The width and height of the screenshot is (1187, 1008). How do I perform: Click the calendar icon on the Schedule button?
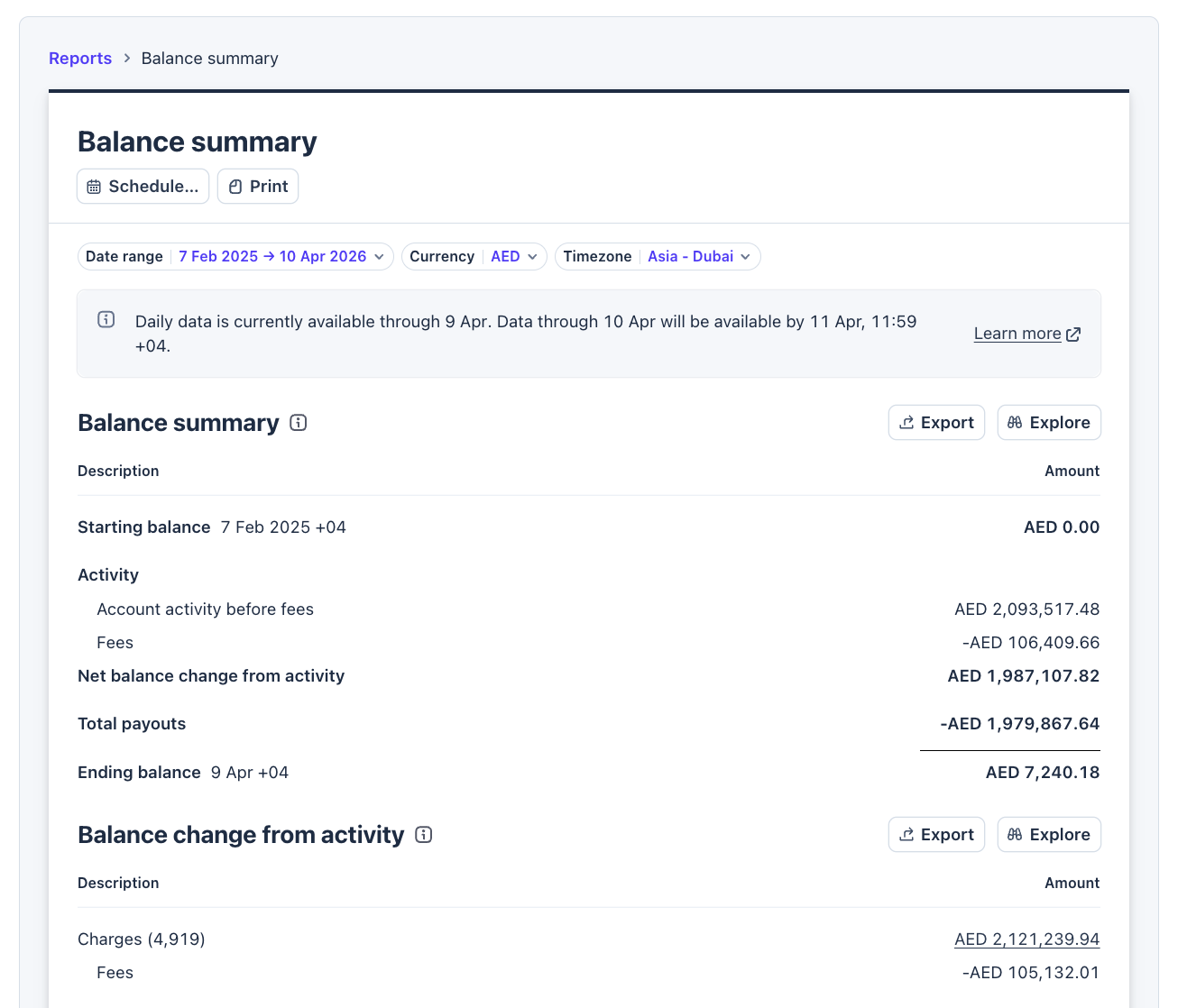94,187
